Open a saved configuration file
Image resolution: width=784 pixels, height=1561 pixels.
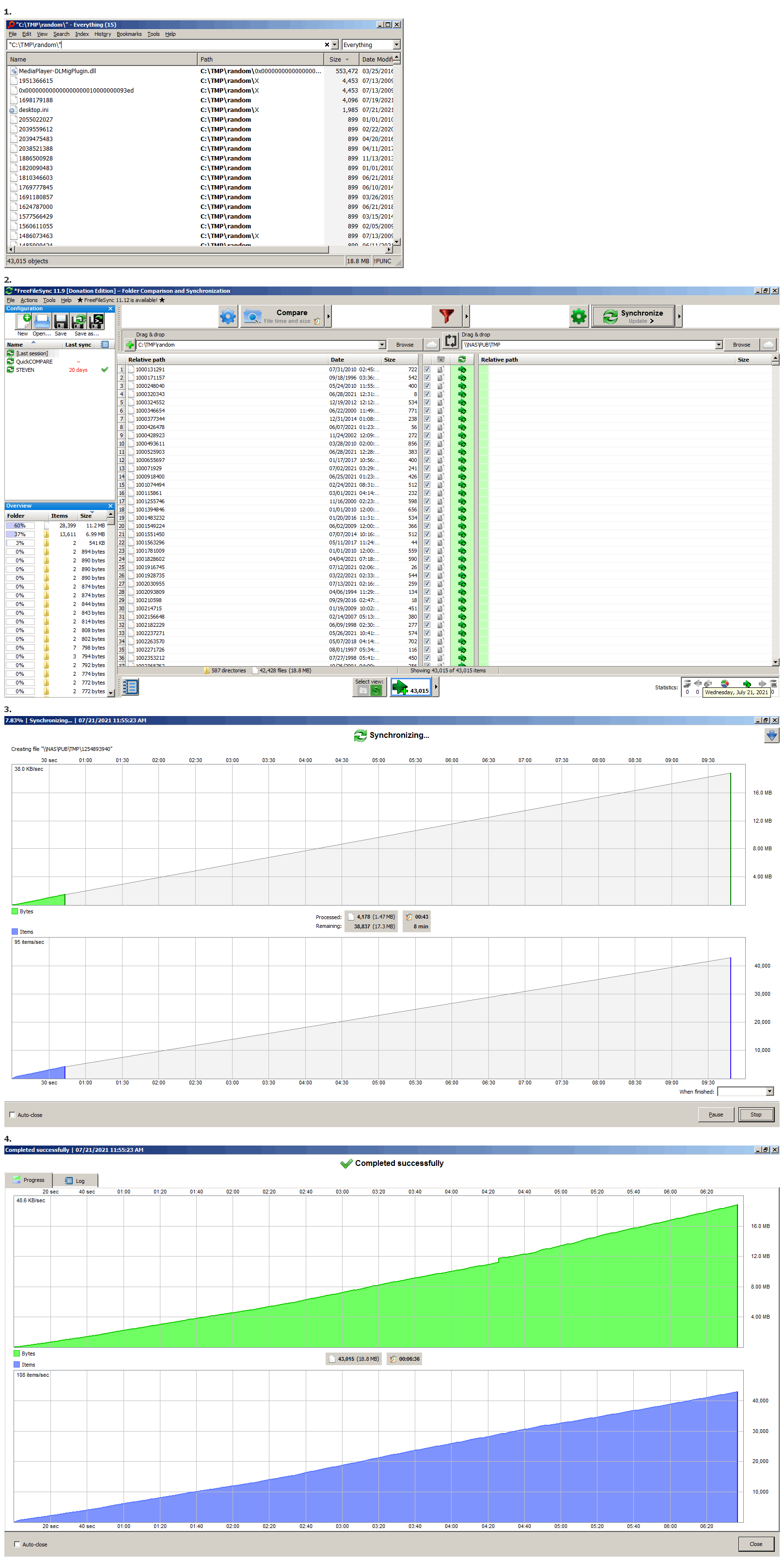42,321
